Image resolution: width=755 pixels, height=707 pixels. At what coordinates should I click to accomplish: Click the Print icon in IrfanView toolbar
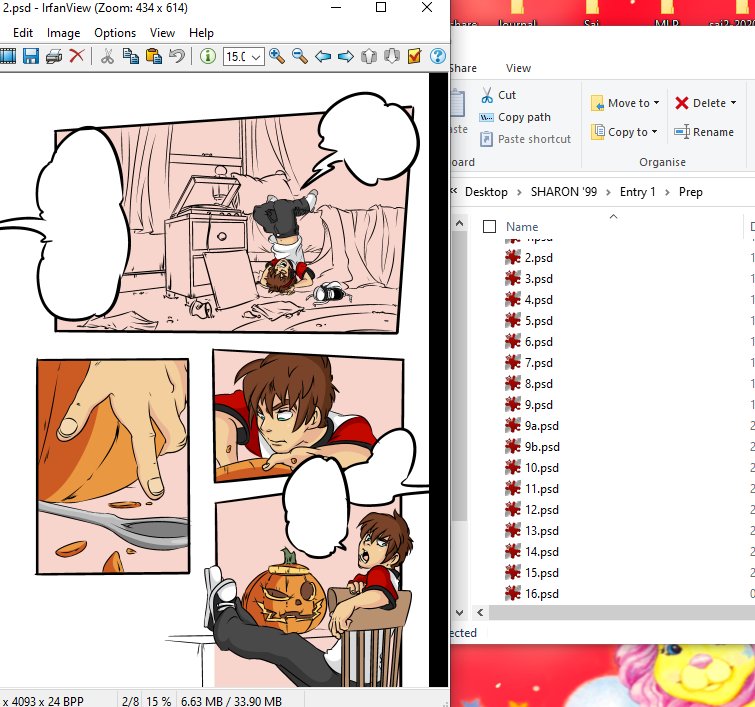pyautogui.click(x=54, y=56)
